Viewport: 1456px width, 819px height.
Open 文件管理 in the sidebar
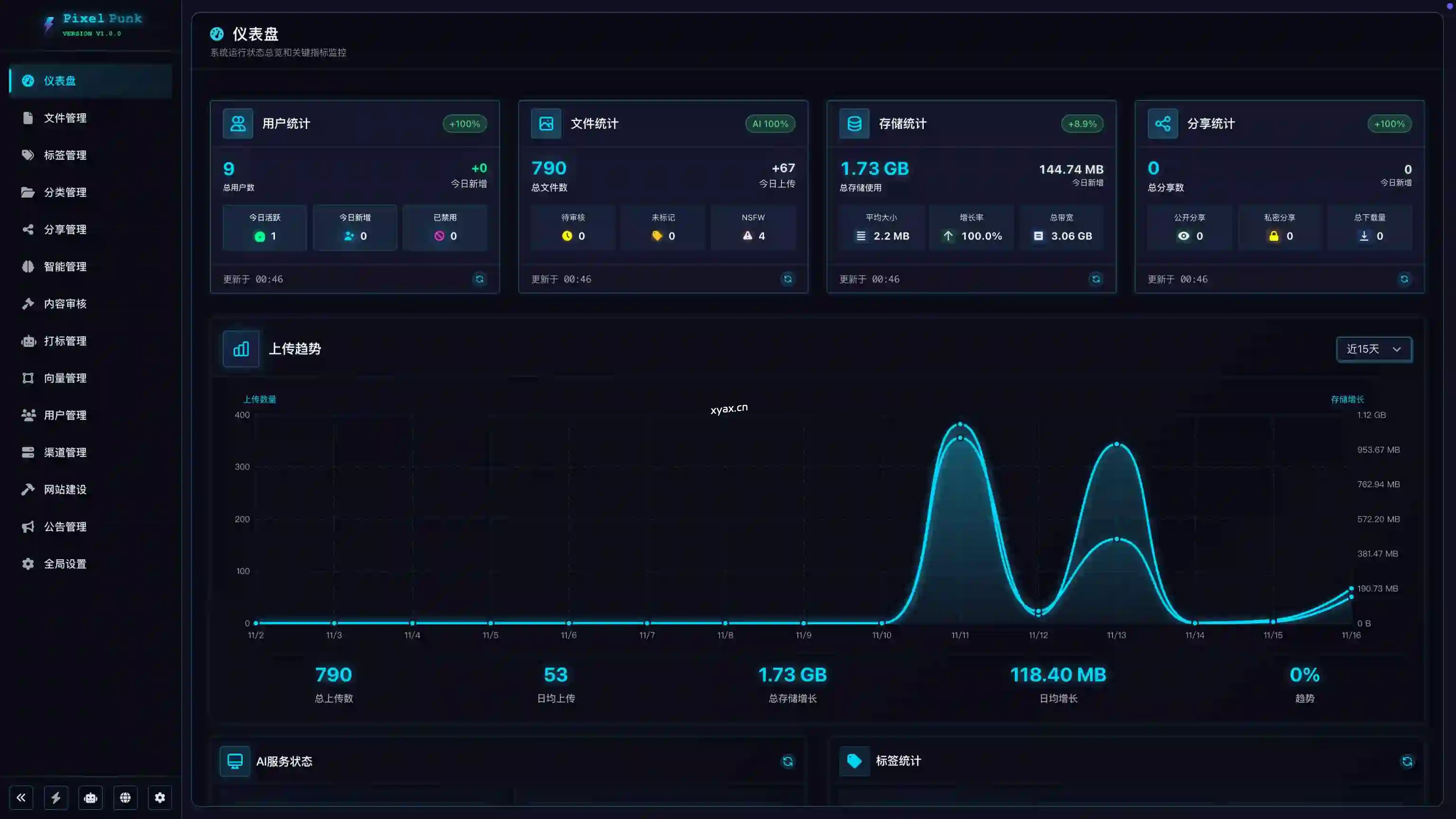[65, 118]
